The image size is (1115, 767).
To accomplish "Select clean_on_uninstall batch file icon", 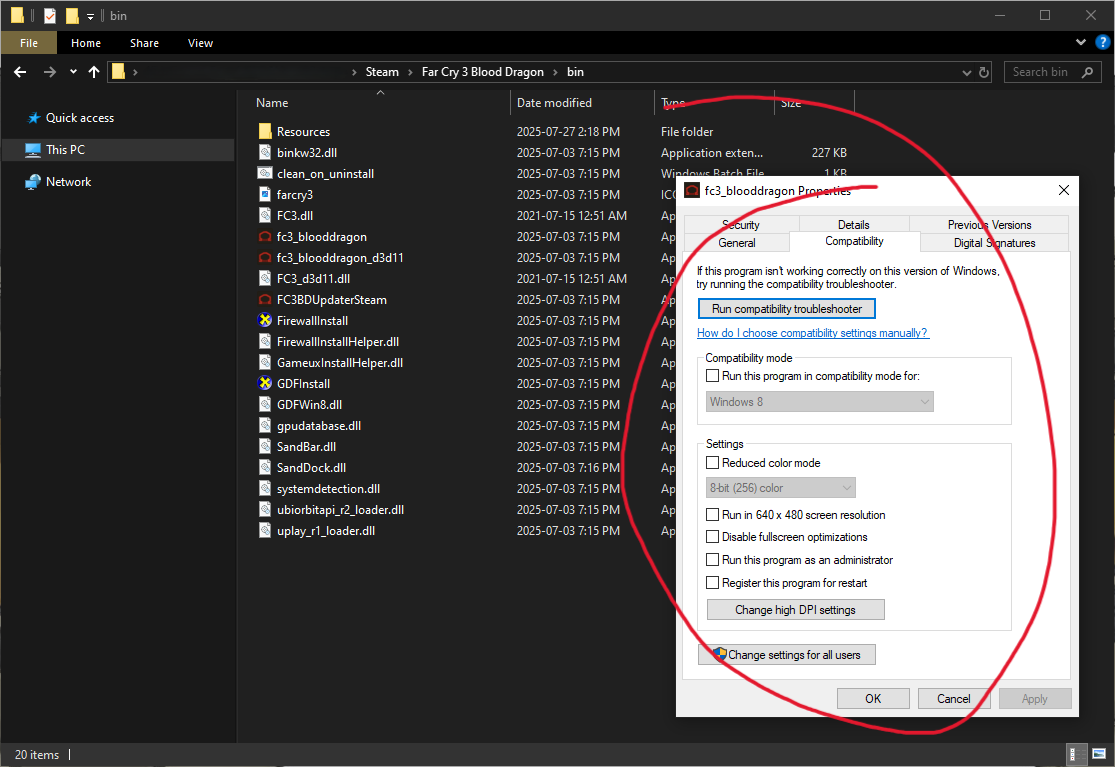I will tap(265, 173).
